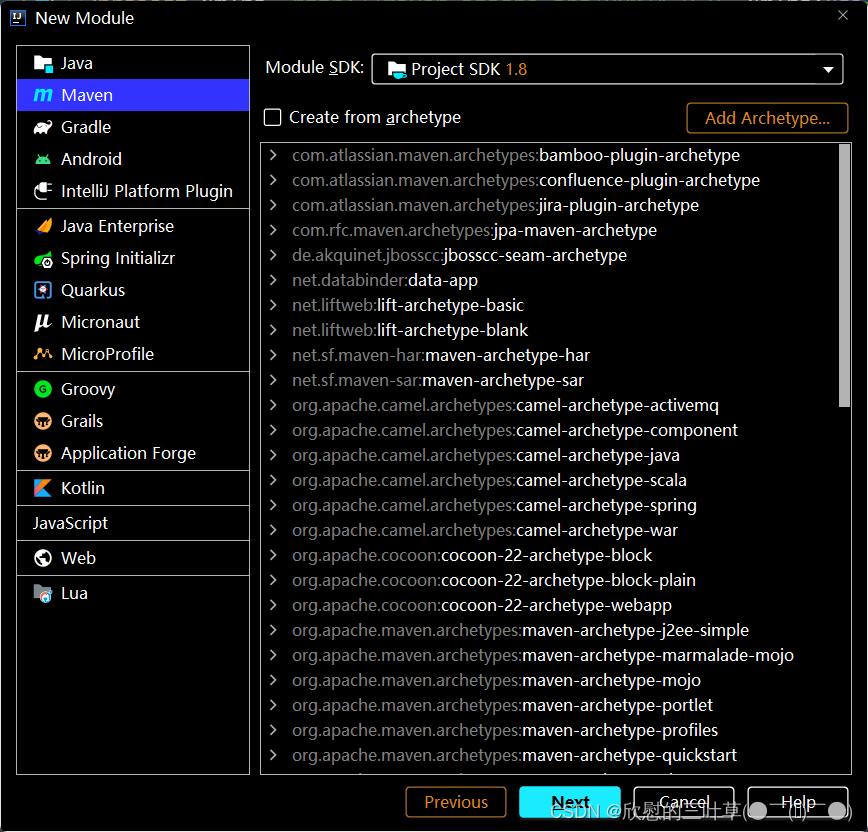The height and width of the screenshot is (832, 868).
Task: Click the Android robot icon
Action: point(43,159)
